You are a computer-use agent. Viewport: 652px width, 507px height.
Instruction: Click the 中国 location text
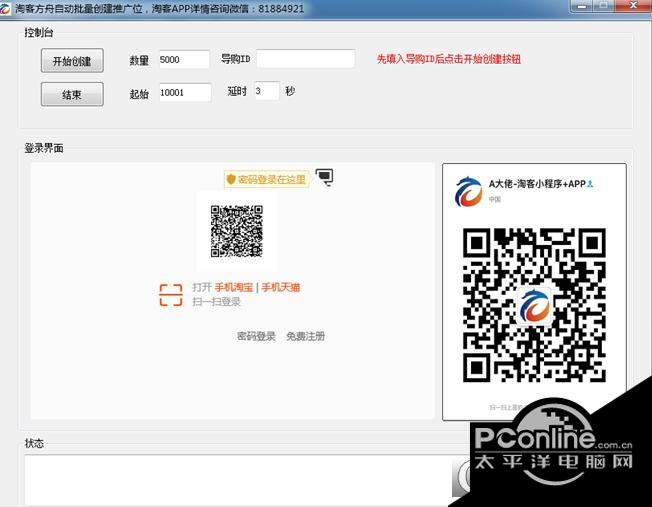(494, 199)
